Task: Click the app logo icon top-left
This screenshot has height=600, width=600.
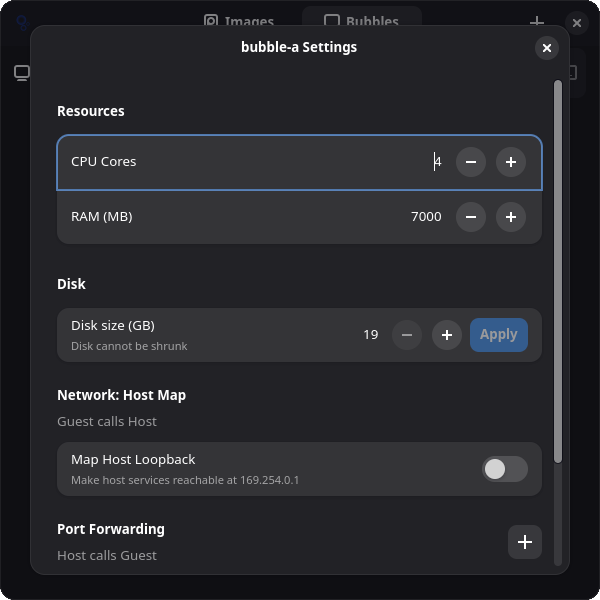Action: tap(23, 22)
